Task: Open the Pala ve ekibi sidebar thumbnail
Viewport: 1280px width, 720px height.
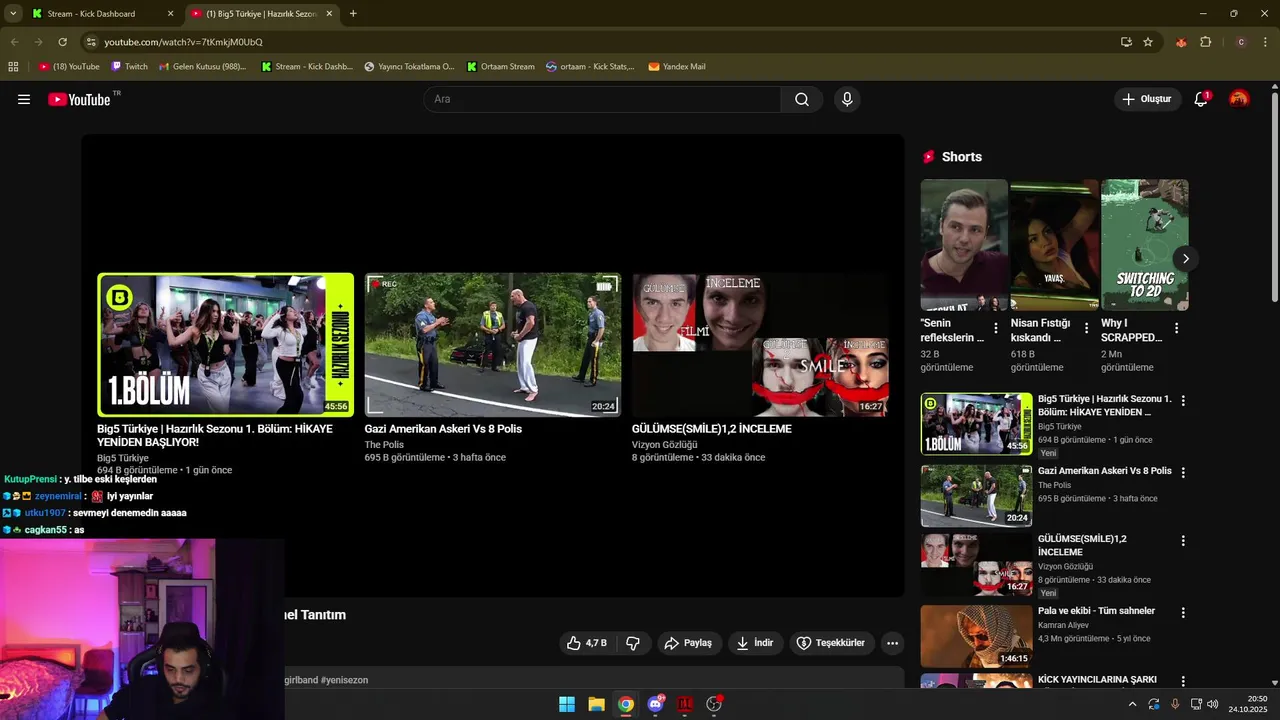Action: (976, 636)
